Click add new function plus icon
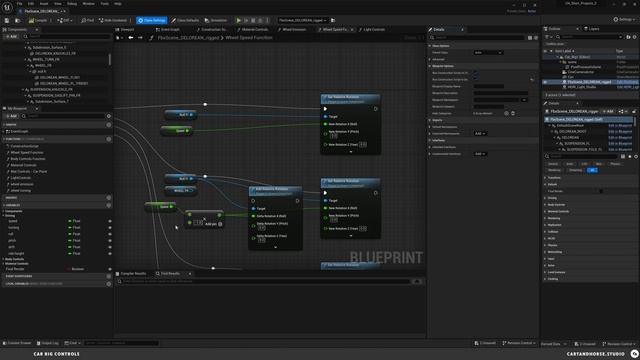 coord(109,139)
